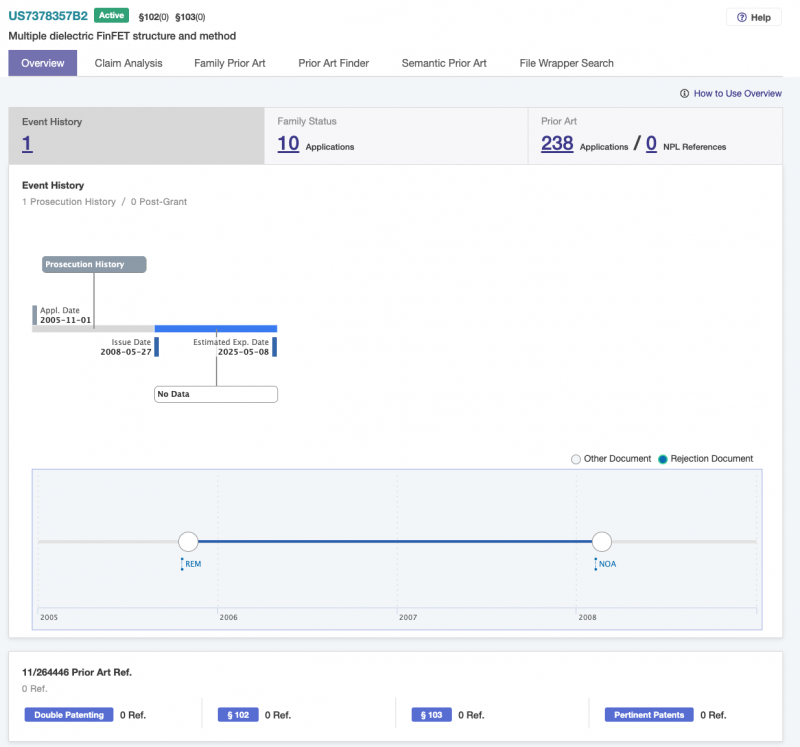This screenshot has height=747, width=800.
Task: Click the Appl. Date 2005-11-01 text
Action: [x=65, y=315]
